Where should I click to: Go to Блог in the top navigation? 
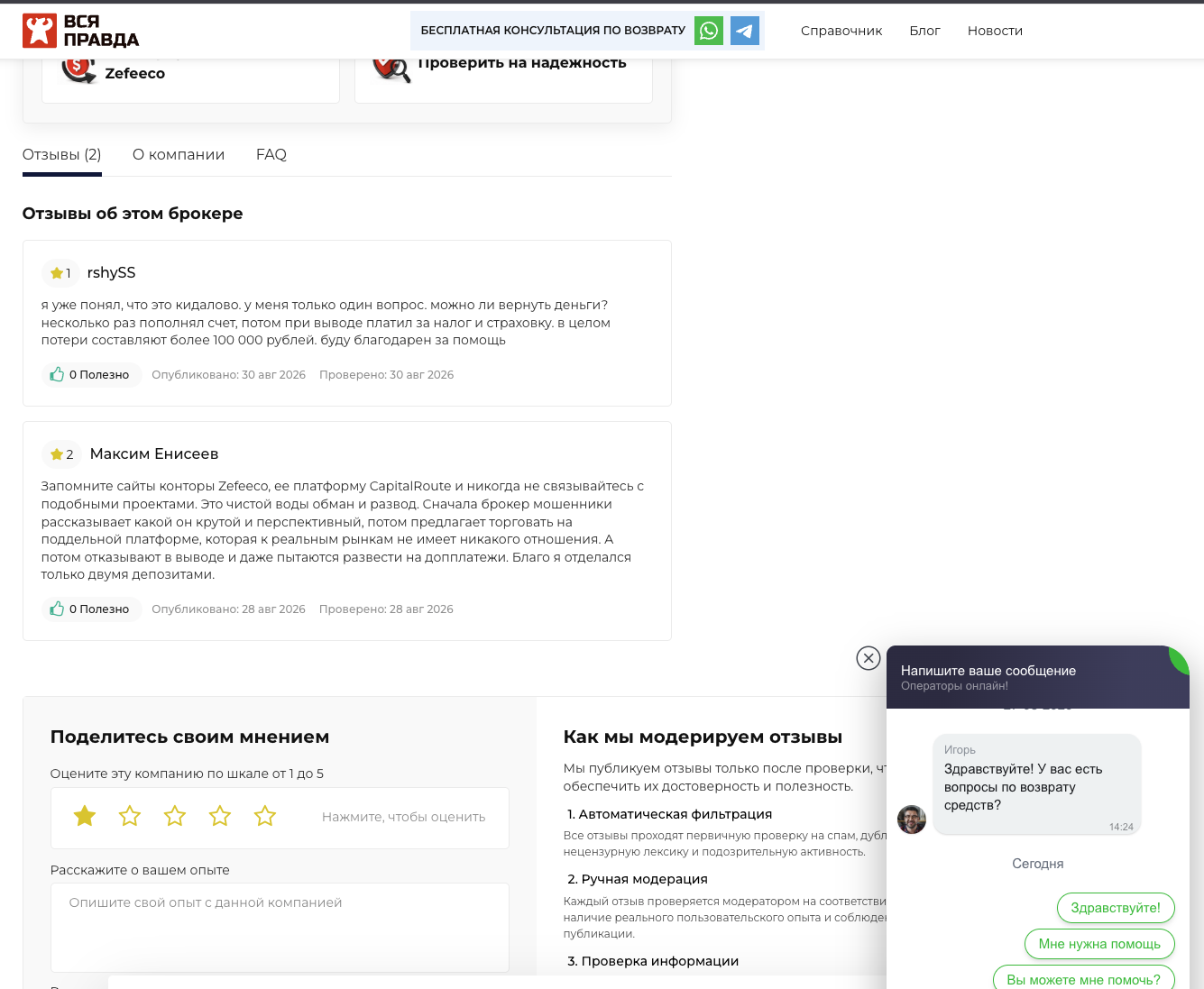(925, 31)
